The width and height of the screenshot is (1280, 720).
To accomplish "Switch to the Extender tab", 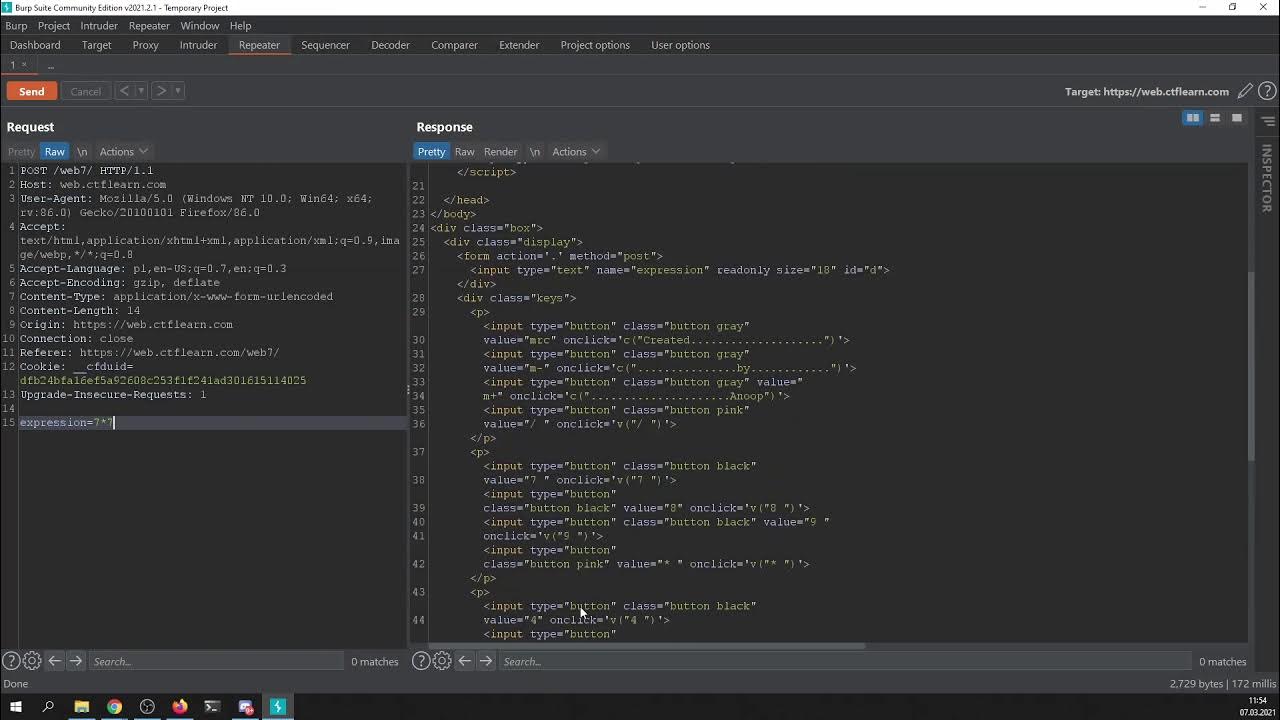I will point(519,45).
